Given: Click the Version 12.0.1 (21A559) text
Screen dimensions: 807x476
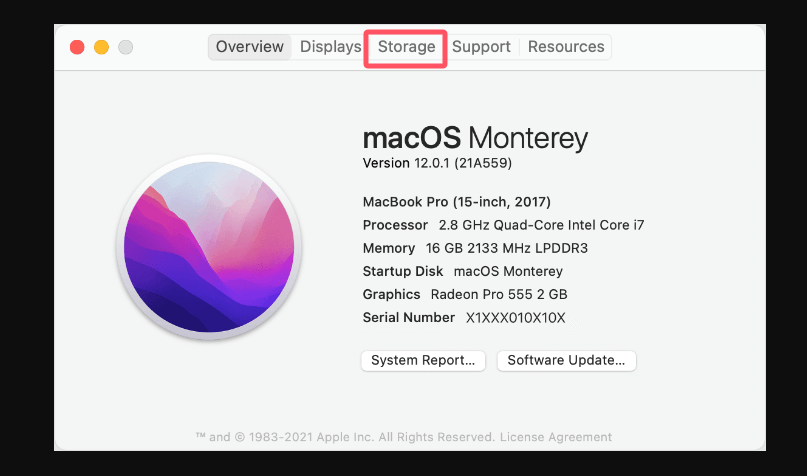Looking at the screenshot, I should click(437, 163).
